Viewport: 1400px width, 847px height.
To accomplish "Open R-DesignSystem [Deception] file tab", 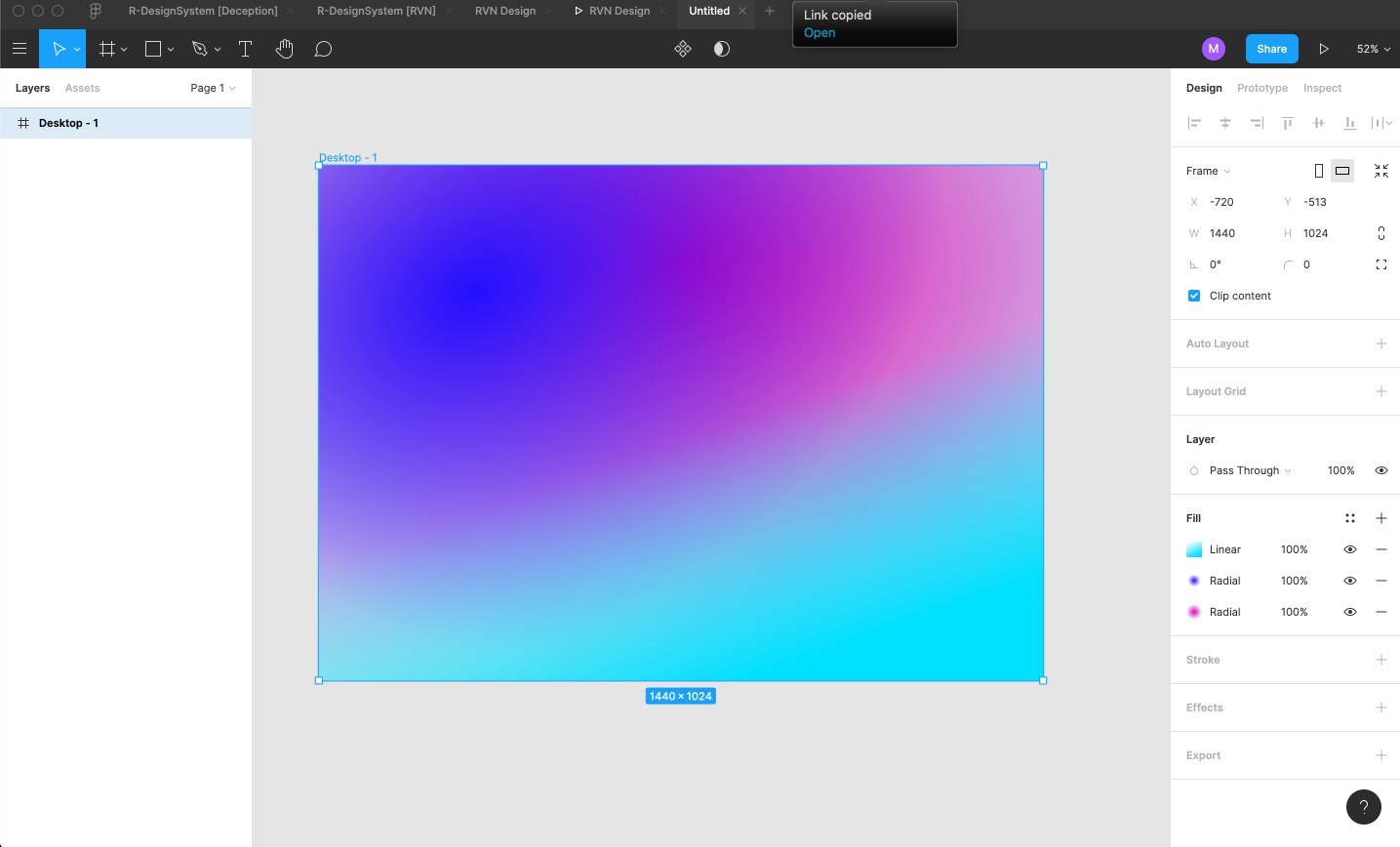I will coord(203,11).
